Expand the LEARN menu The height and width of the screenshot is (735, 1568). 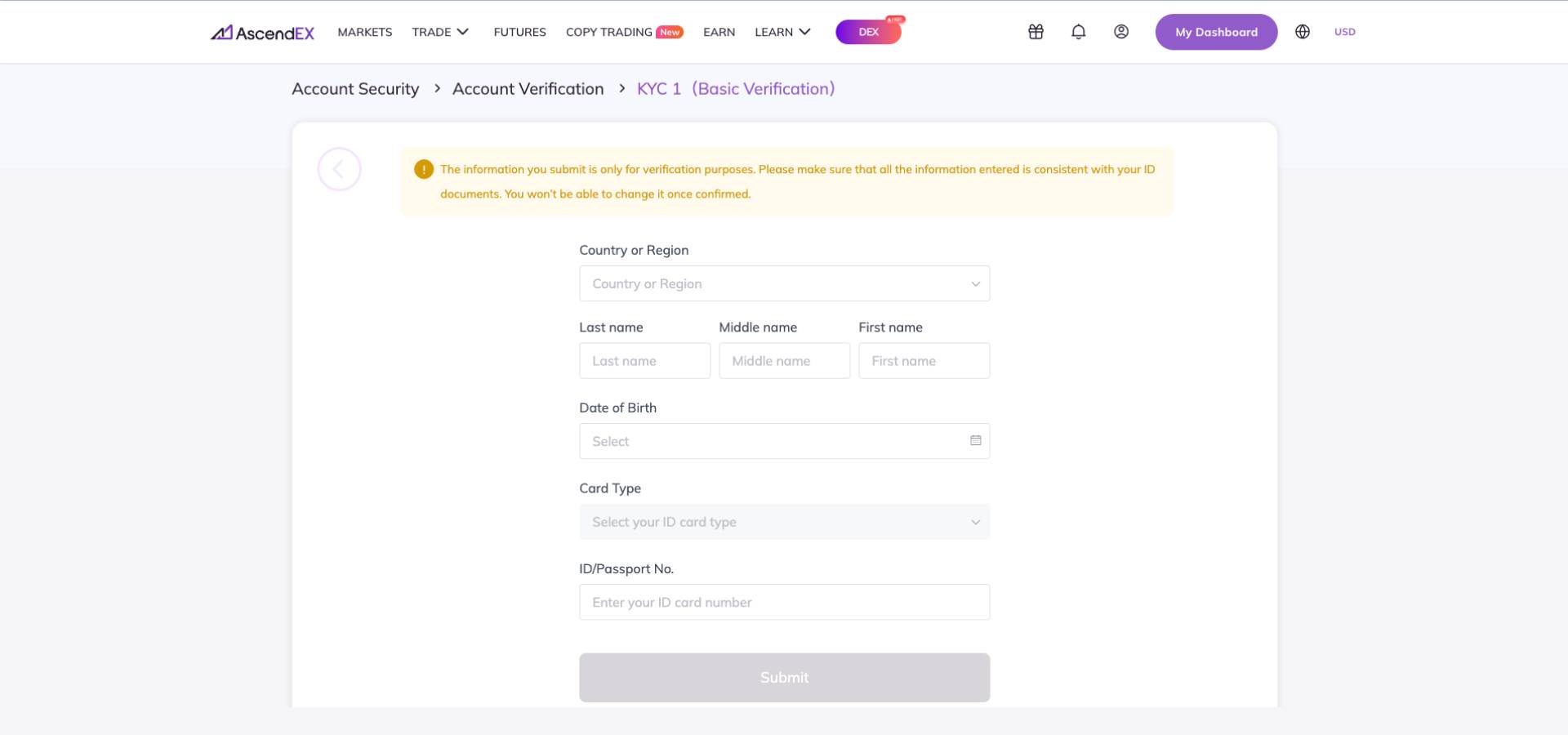click(782, 32)
